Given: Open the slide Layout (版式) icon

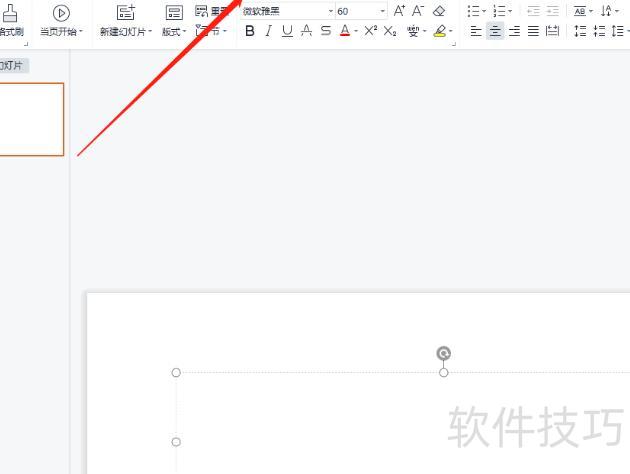Looking at the screenshot, I should click(174, 13).
